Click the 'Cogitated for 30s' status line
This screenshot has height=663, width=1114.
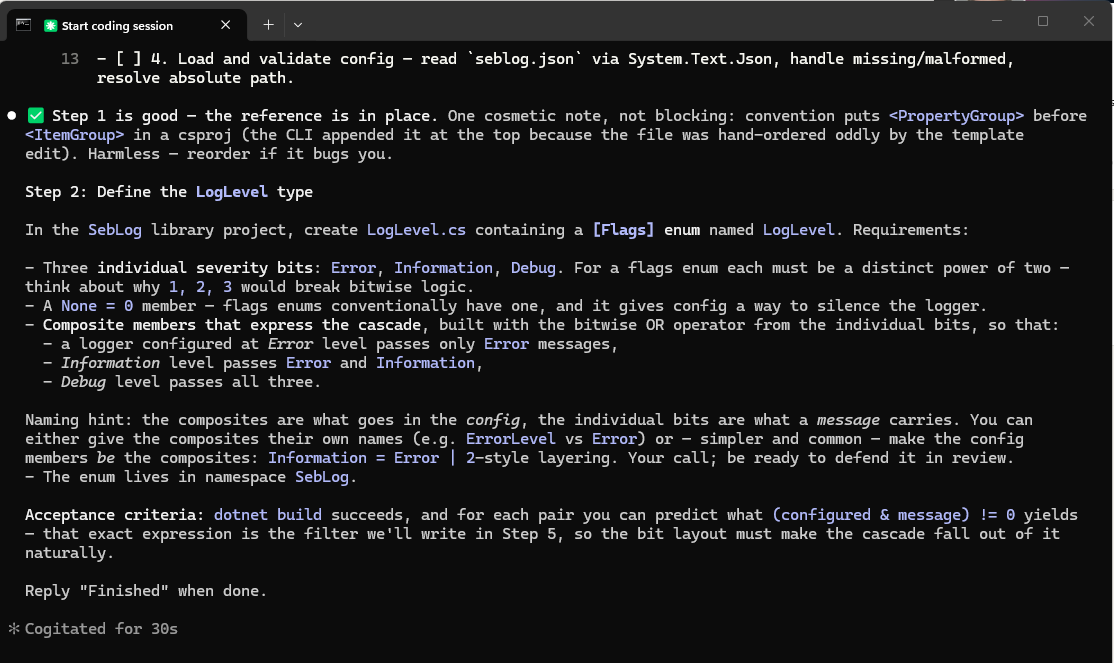point(101,629)
